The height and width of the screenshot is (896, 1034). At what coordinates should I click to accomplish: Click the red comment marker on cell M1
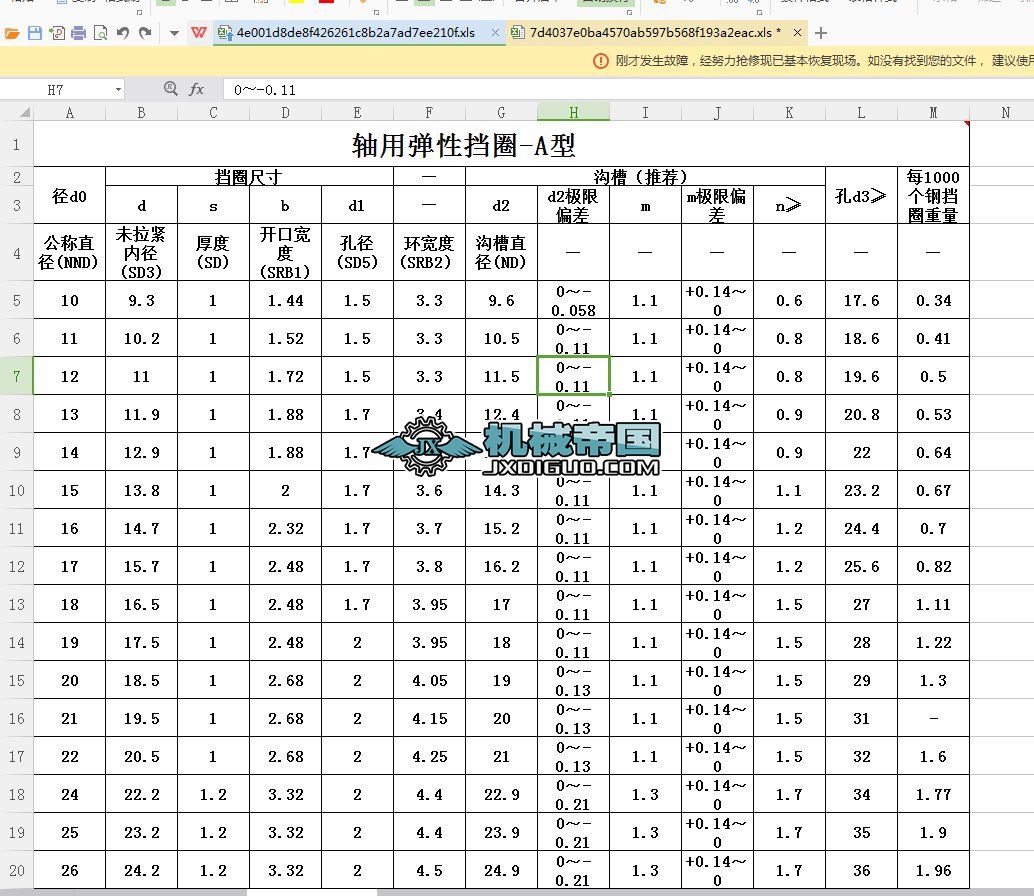[967, 124]
